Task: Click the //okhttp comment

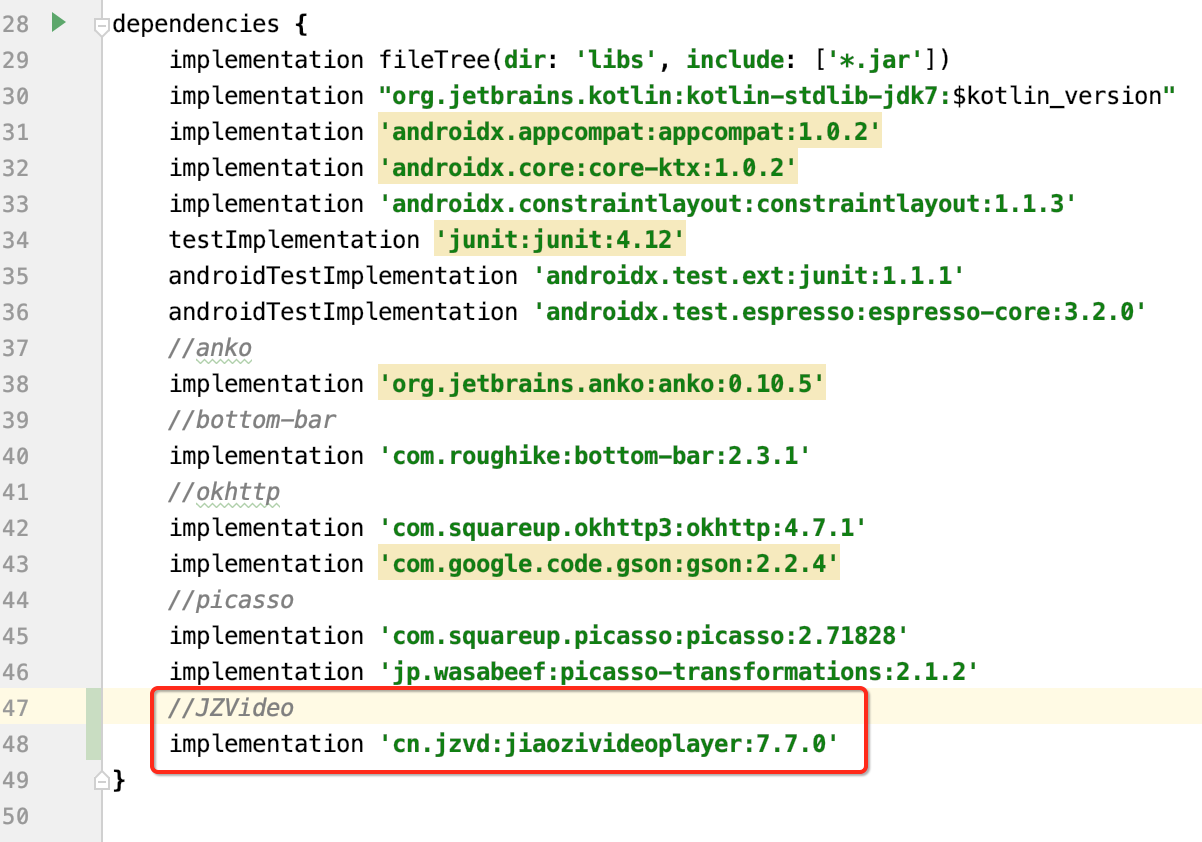Action: [x=224, y=492]
